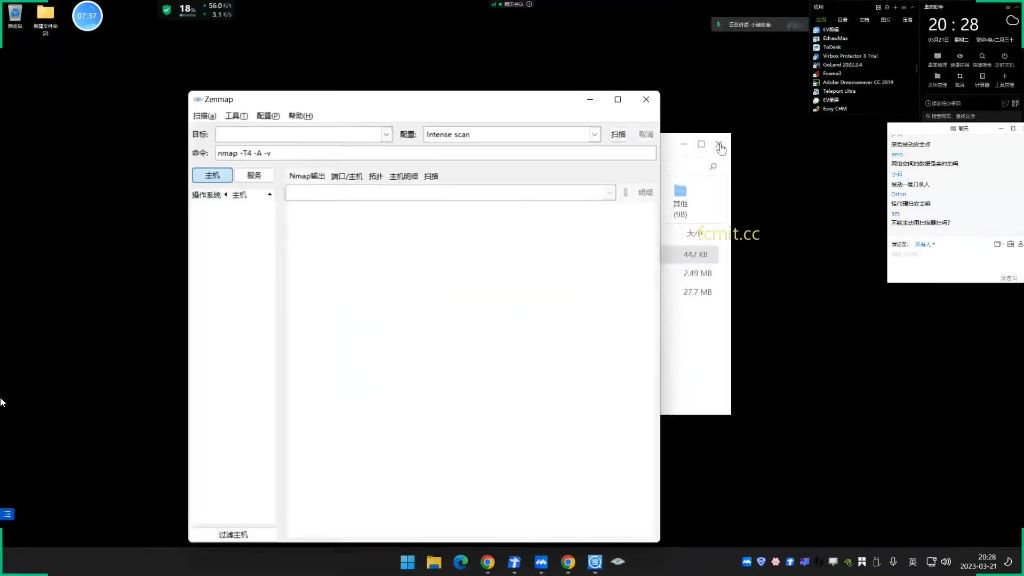Click the weather cloud icon by clock
The width and height of the screenshot is (1024, 576).
1012,20
